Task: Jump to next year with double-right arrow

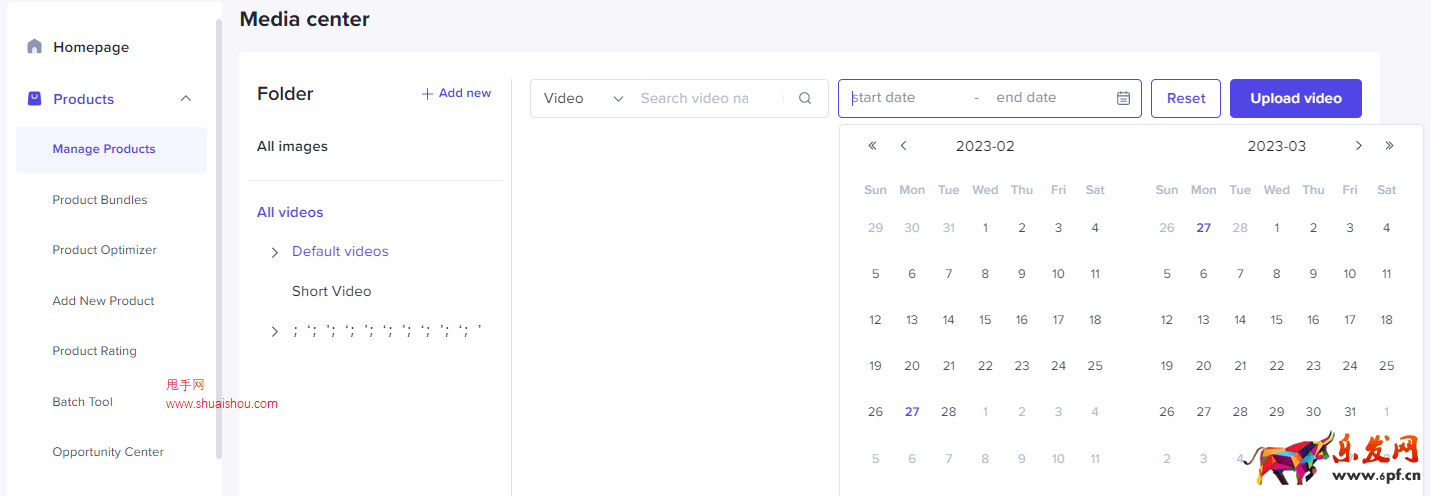Action: (1389, 146)
